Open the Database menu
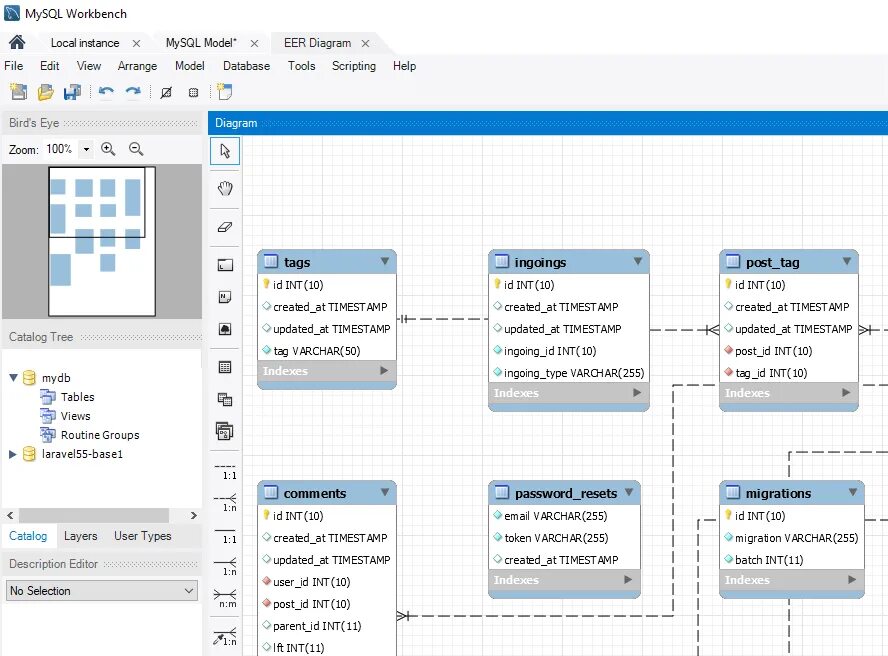 (x=246, y=66)
